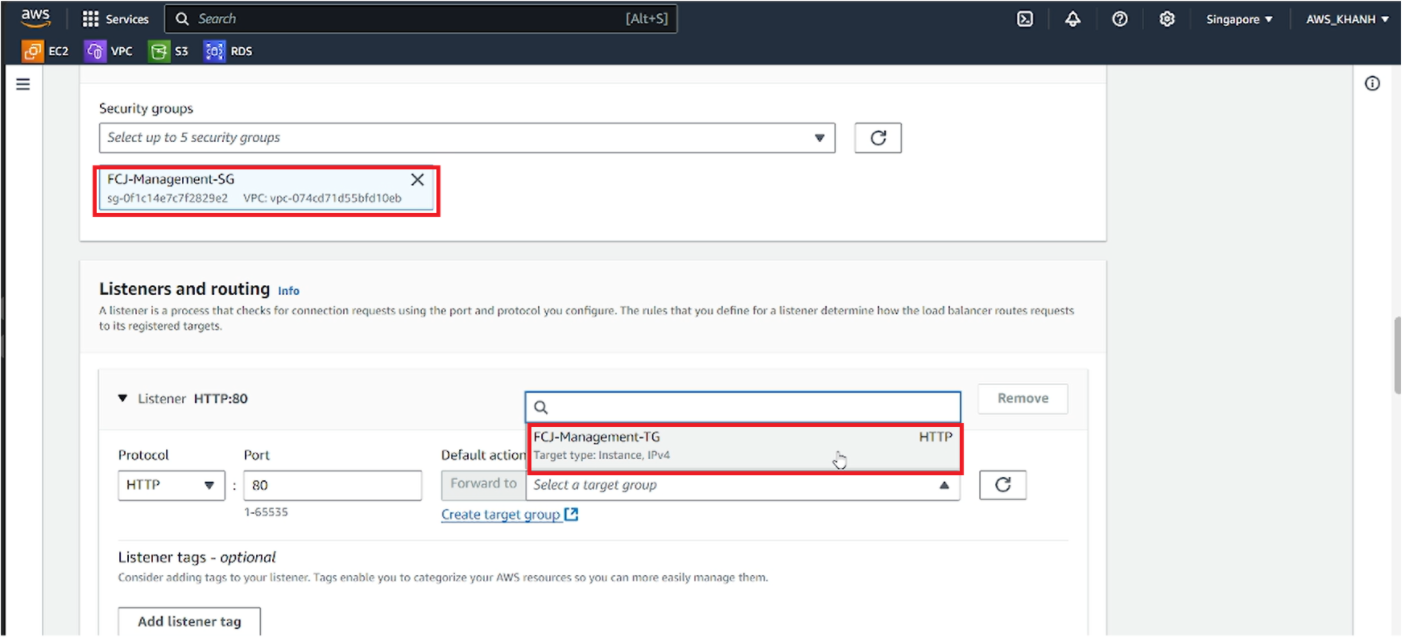
Task: Open the VPC shortcut
Action: tap(109, 51)
